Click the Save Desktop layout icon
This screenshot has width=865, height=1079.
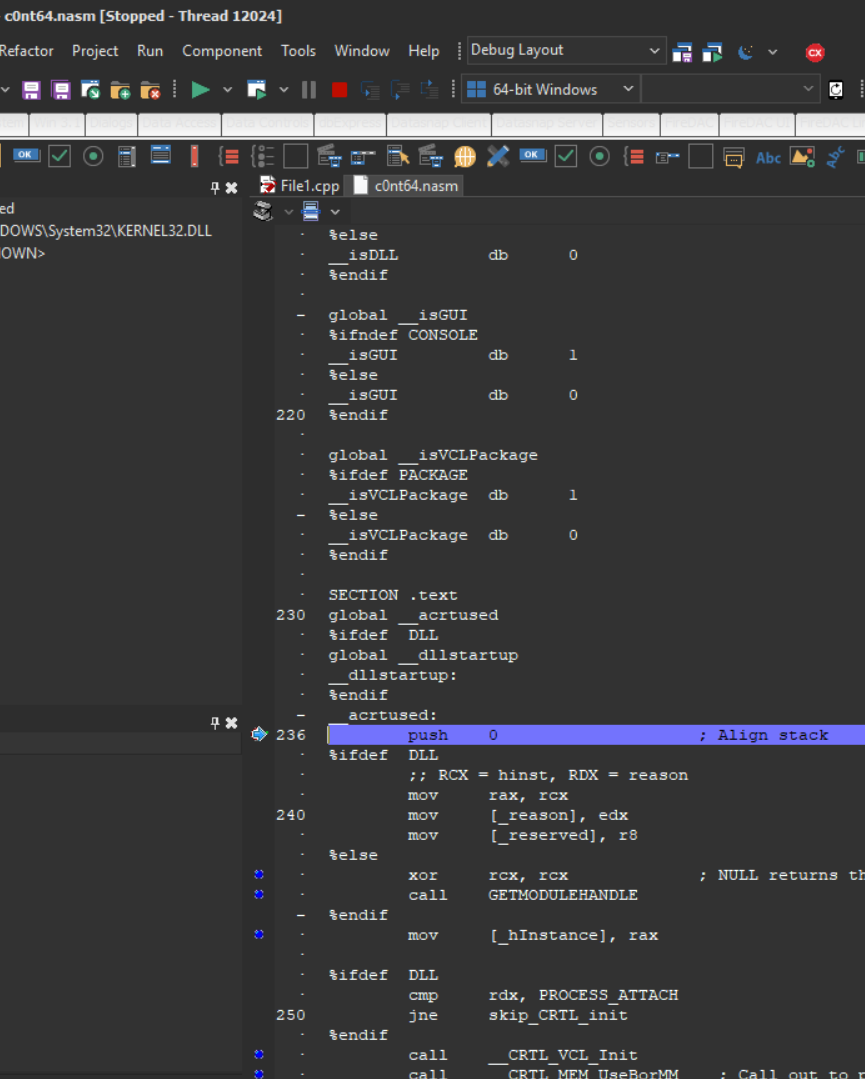pyautogui.click(x=682, y=52)
